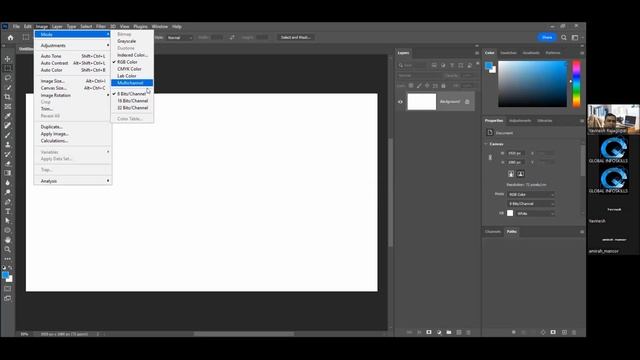Switch to the Swatches tab

click(508, 53)
